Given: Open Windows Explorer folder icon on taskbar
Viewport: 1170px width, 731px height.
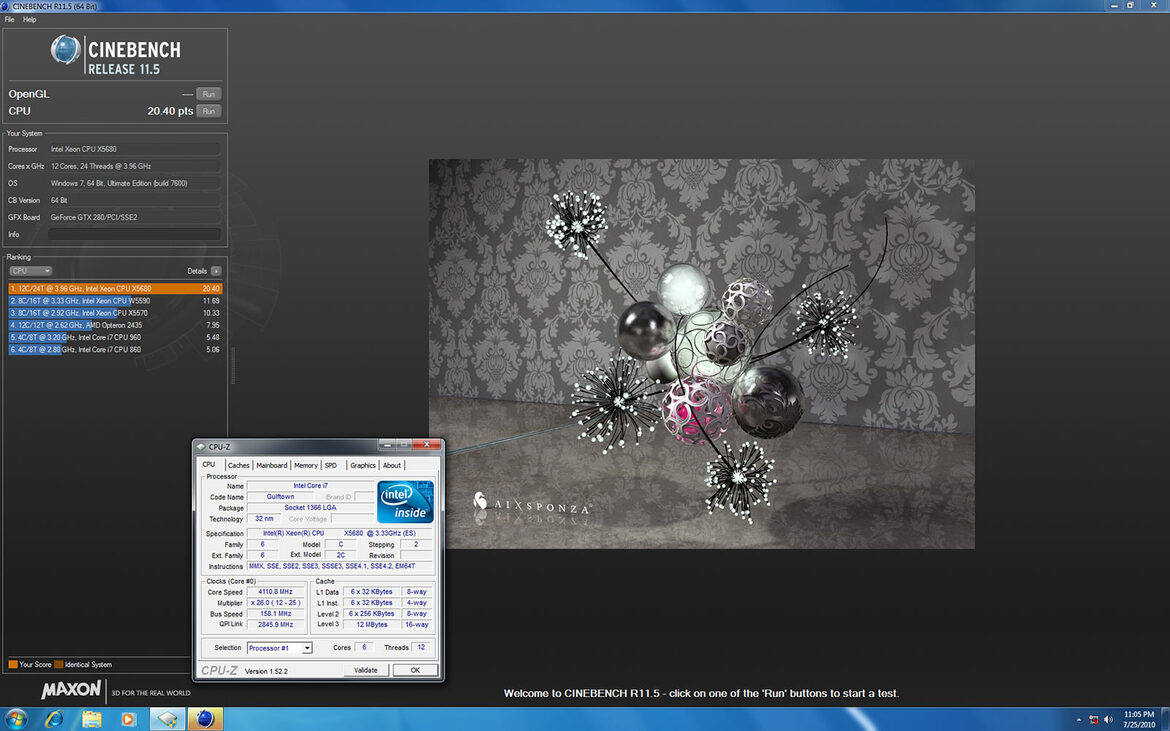Looking at the screenshot, I should (x=92, y=719).
